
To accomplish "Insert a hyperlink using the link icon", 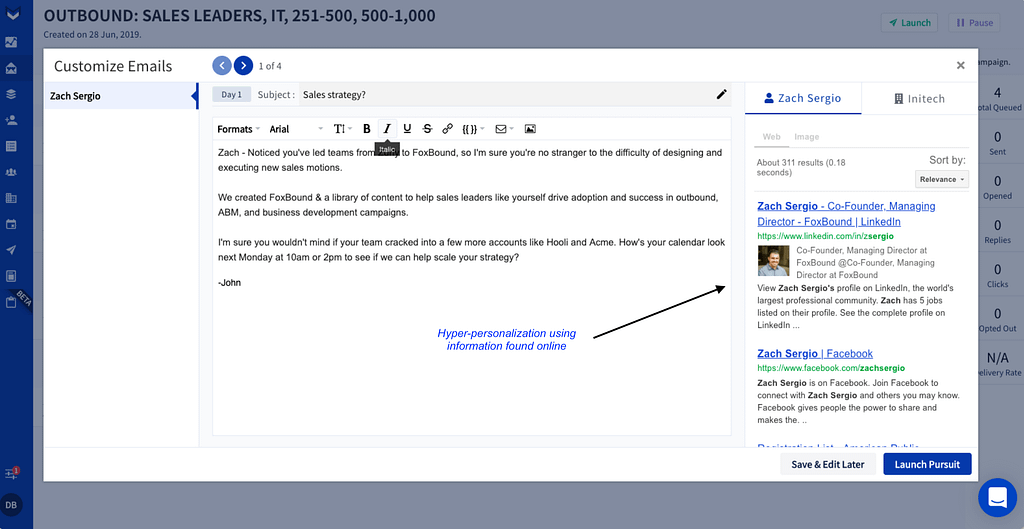I will tap(447, 129).
